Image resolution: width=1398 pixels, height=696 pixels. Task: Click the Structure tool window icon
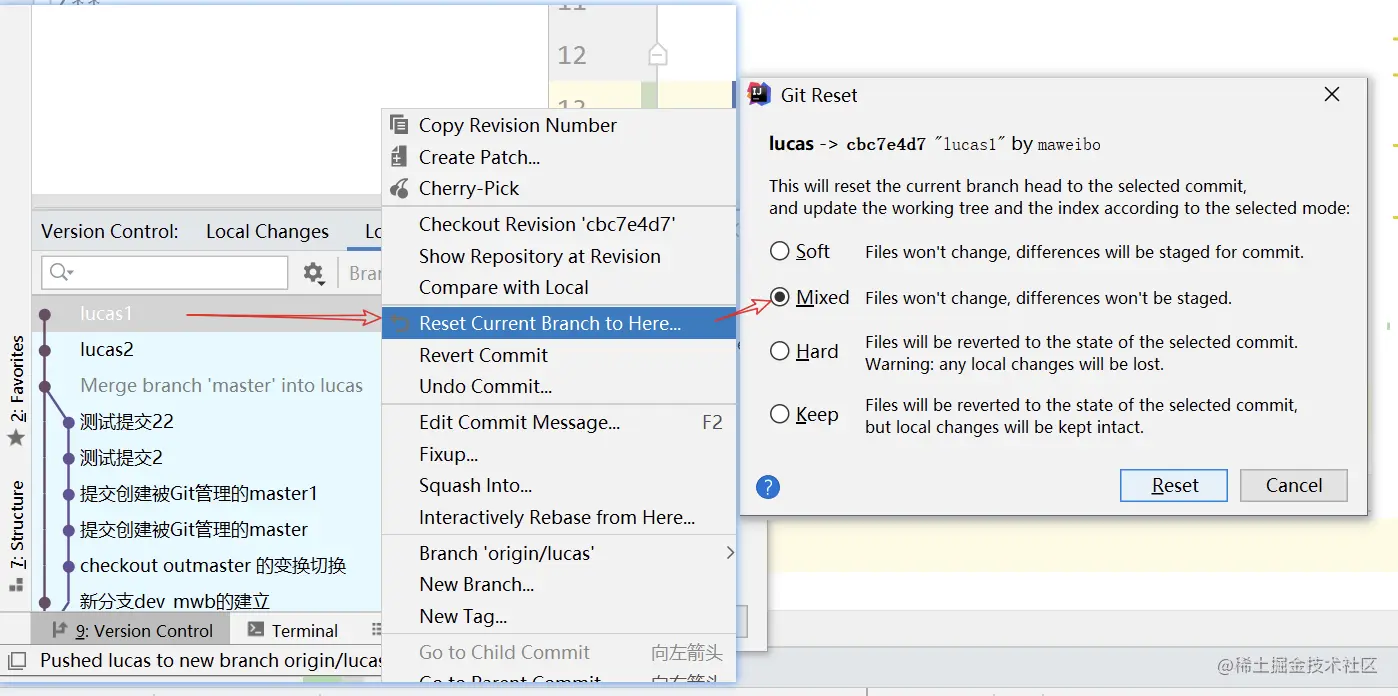16,583
